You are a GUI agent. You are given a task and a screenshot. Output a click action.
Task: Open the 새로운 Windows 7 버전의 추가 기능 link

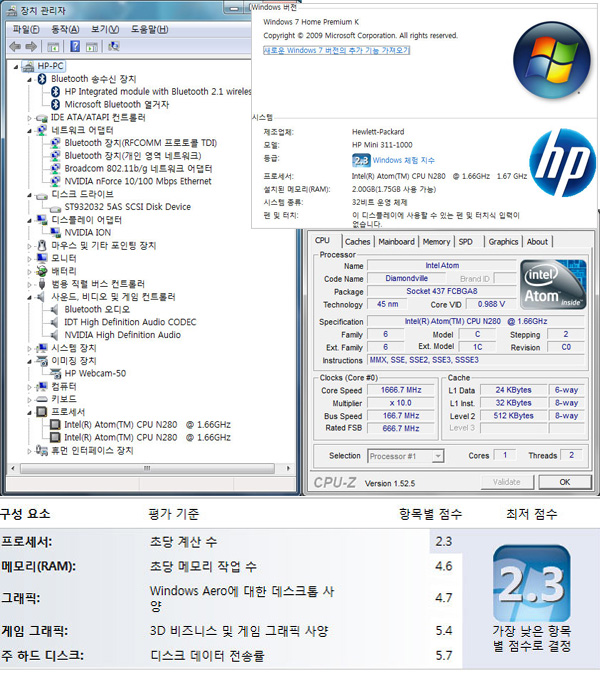[x=337, y=50]
